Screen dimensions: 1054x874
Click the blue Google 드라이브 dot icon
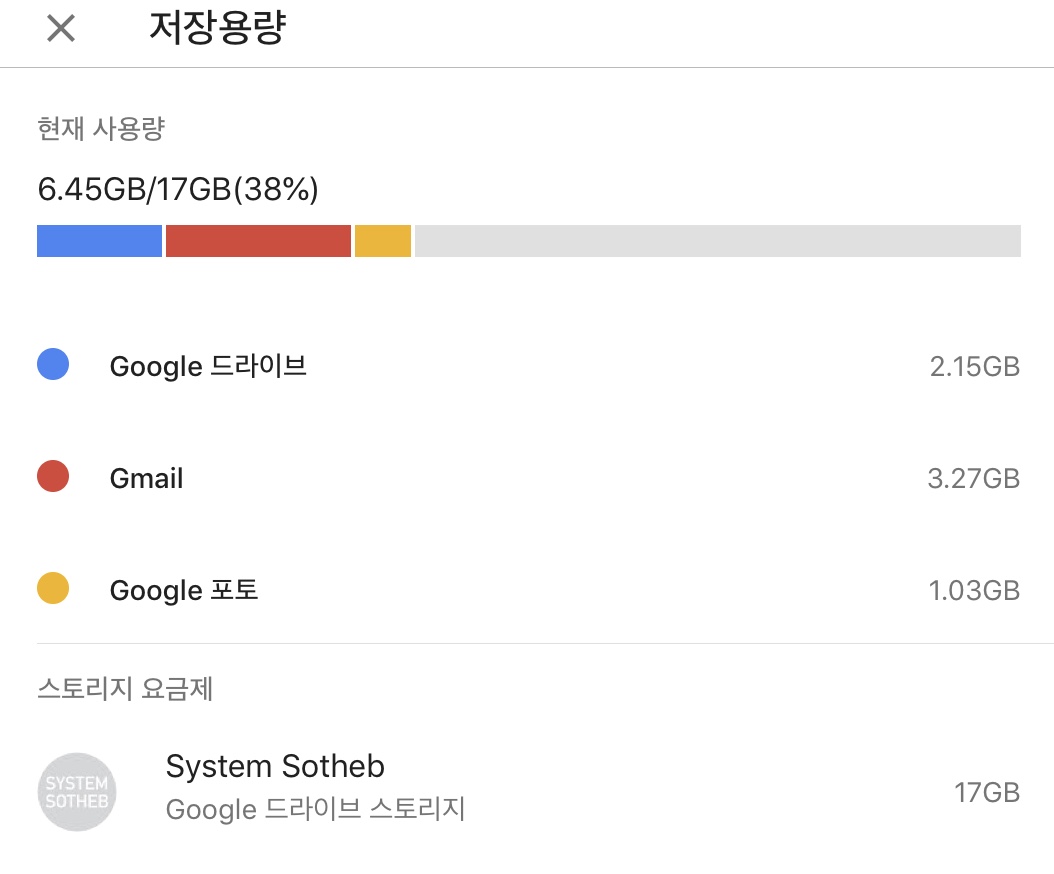point(53,364)
